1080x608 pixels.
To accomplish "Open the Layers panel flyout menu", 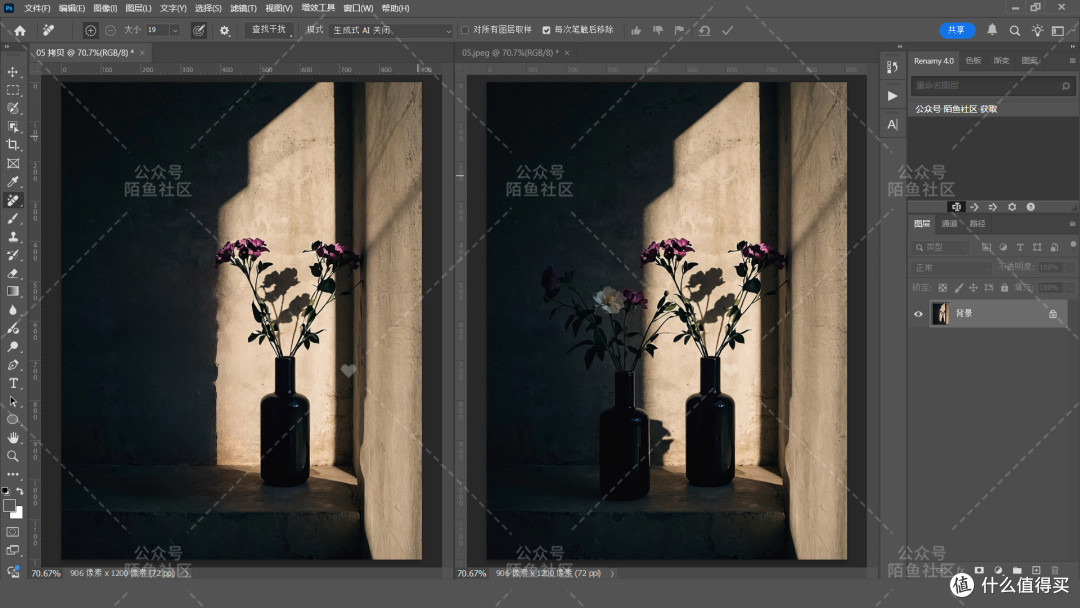I will (x=1072, y=224).
